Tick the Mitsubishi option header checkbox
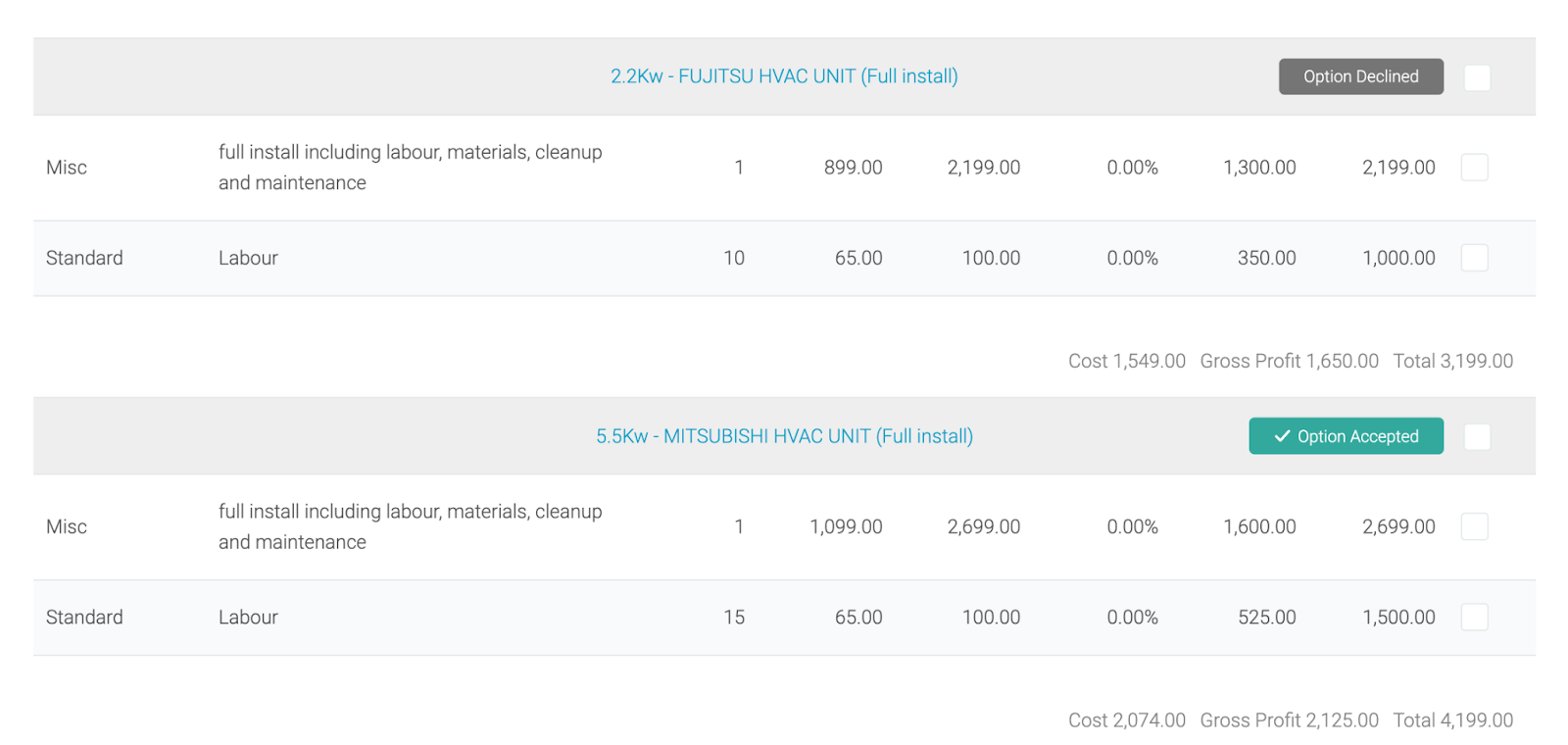 1477,437
